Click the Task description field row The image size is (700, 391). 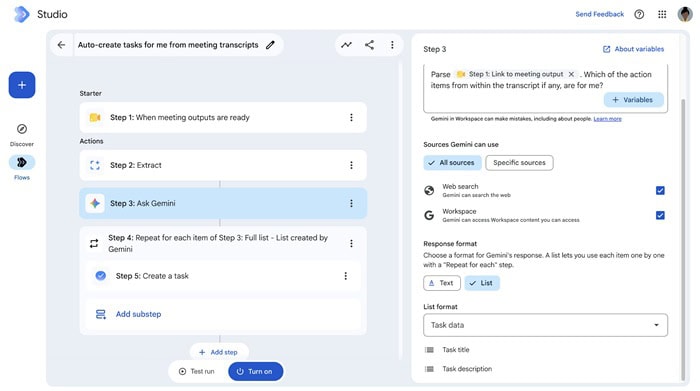tap(546, 369)
